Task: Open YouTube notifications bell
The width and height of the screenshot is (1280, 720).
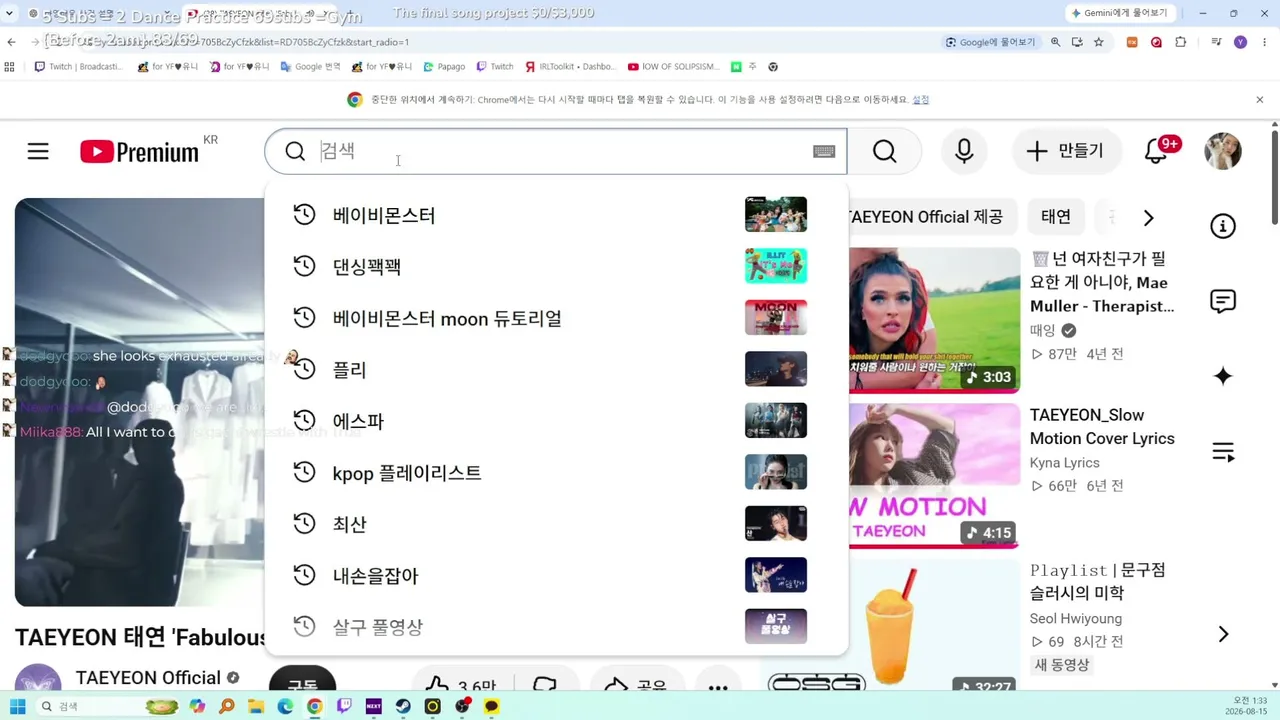Action: (1156, 151)
